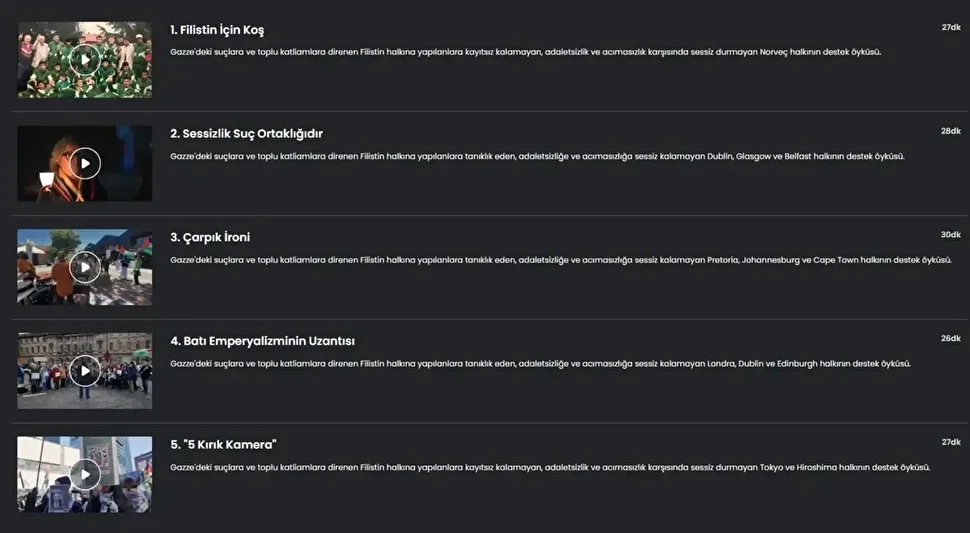Play episode 1 Filistin İçin Koş
Image resolution: width=970 pixels, height=533 pixels.
pos(85,60)
